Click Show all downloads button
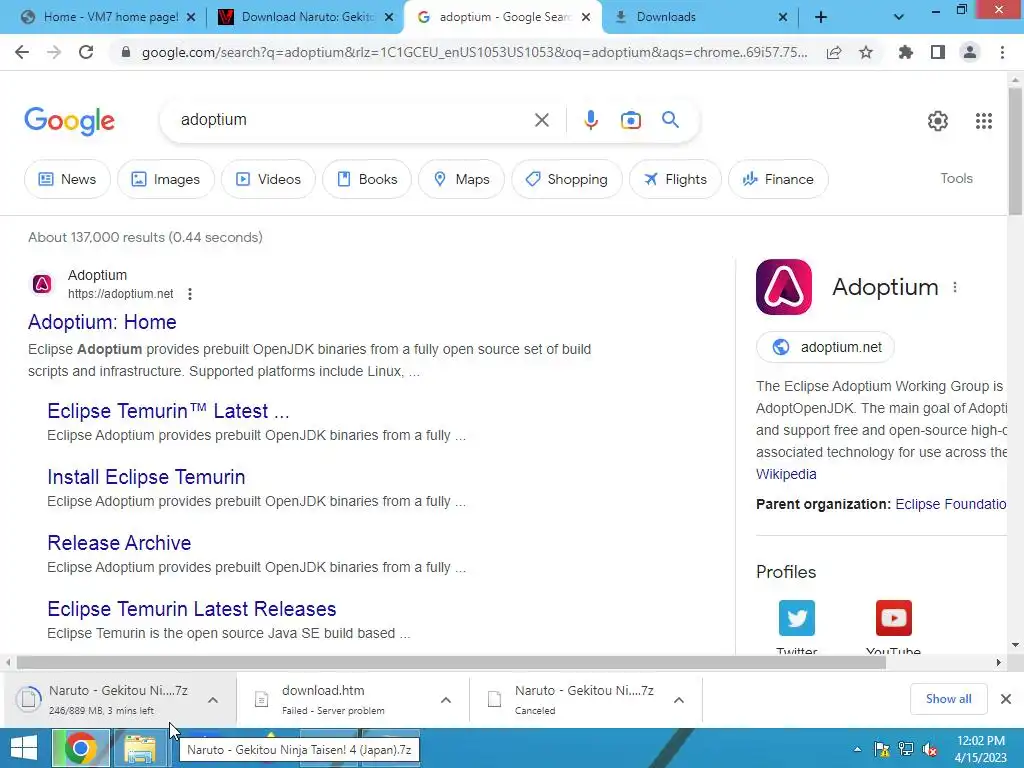 point(948,699)
